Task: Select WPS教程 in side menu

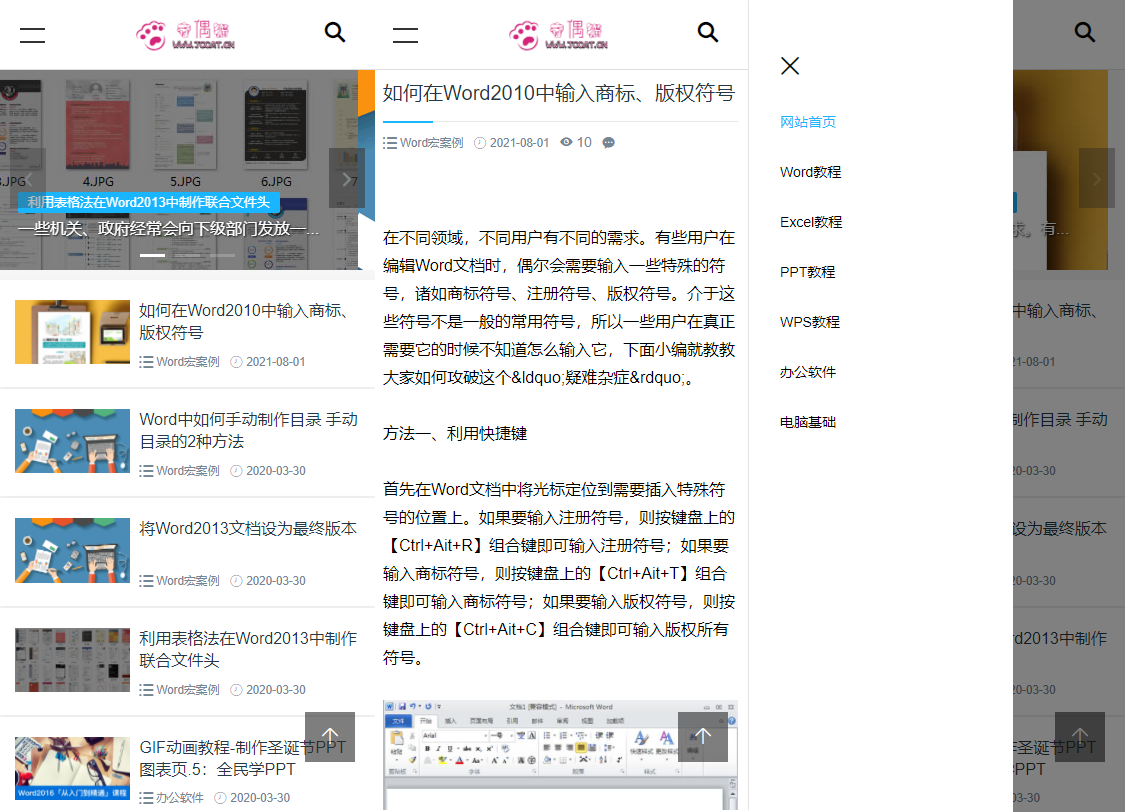Action: [809, 322]
